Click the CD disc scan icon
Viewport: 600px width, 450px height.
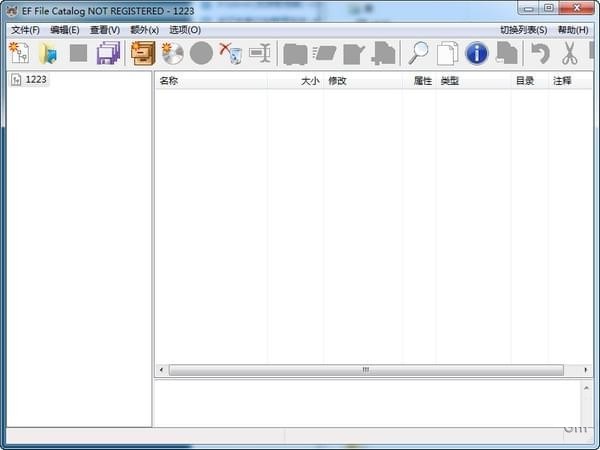(172, 53)
